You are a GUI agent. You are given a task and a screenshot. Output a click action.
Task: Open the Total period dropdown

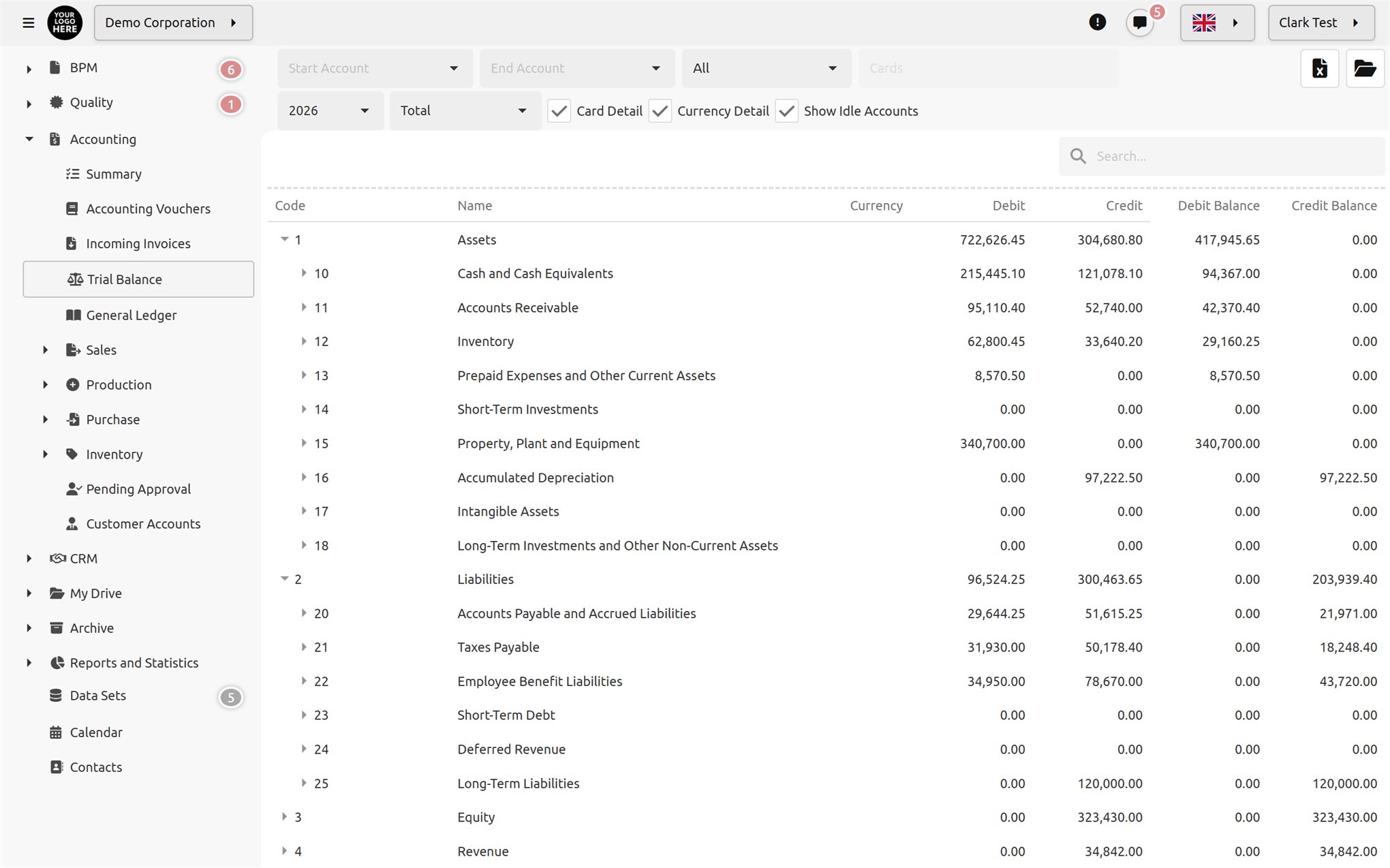point(465,110)
